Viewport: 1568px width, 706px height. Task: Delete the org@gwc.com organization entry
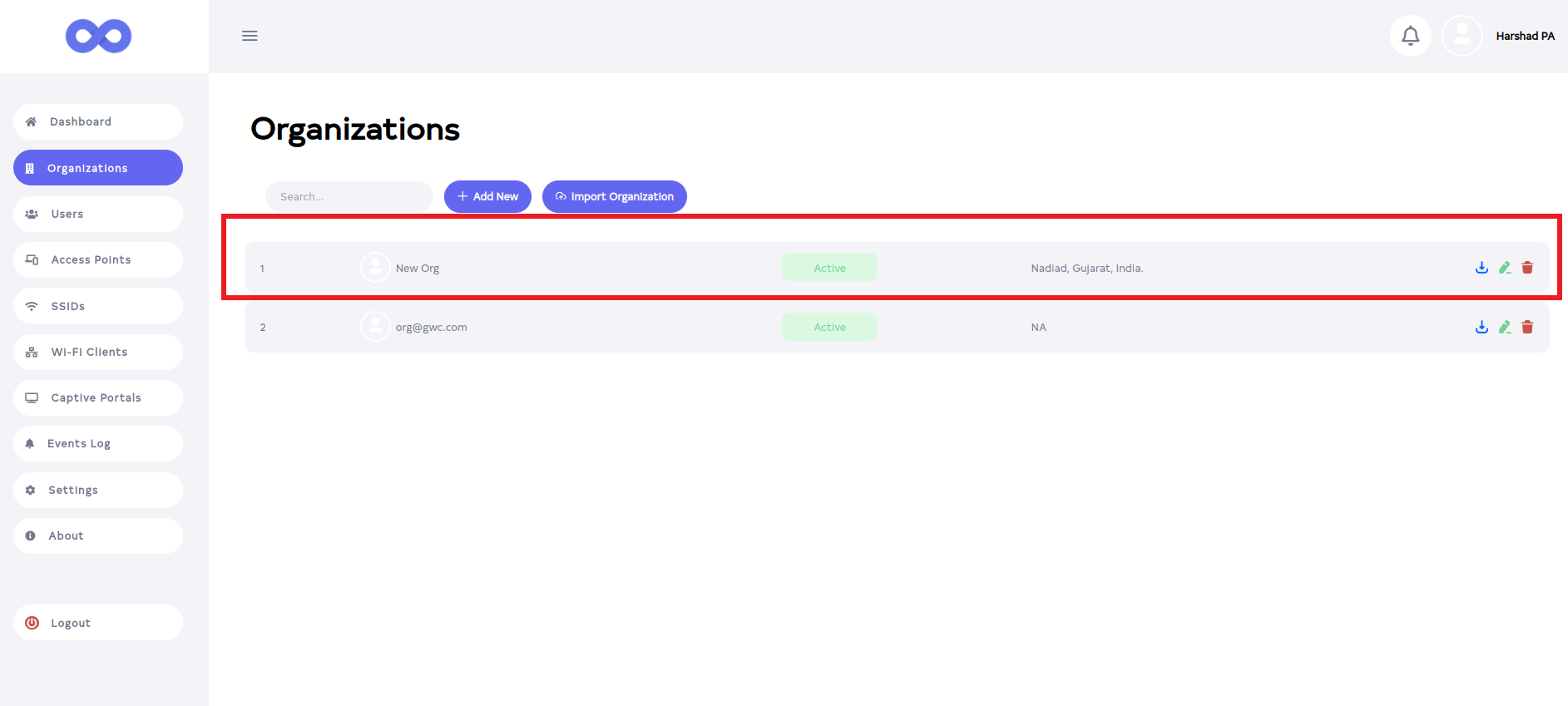click(1527, 328)
